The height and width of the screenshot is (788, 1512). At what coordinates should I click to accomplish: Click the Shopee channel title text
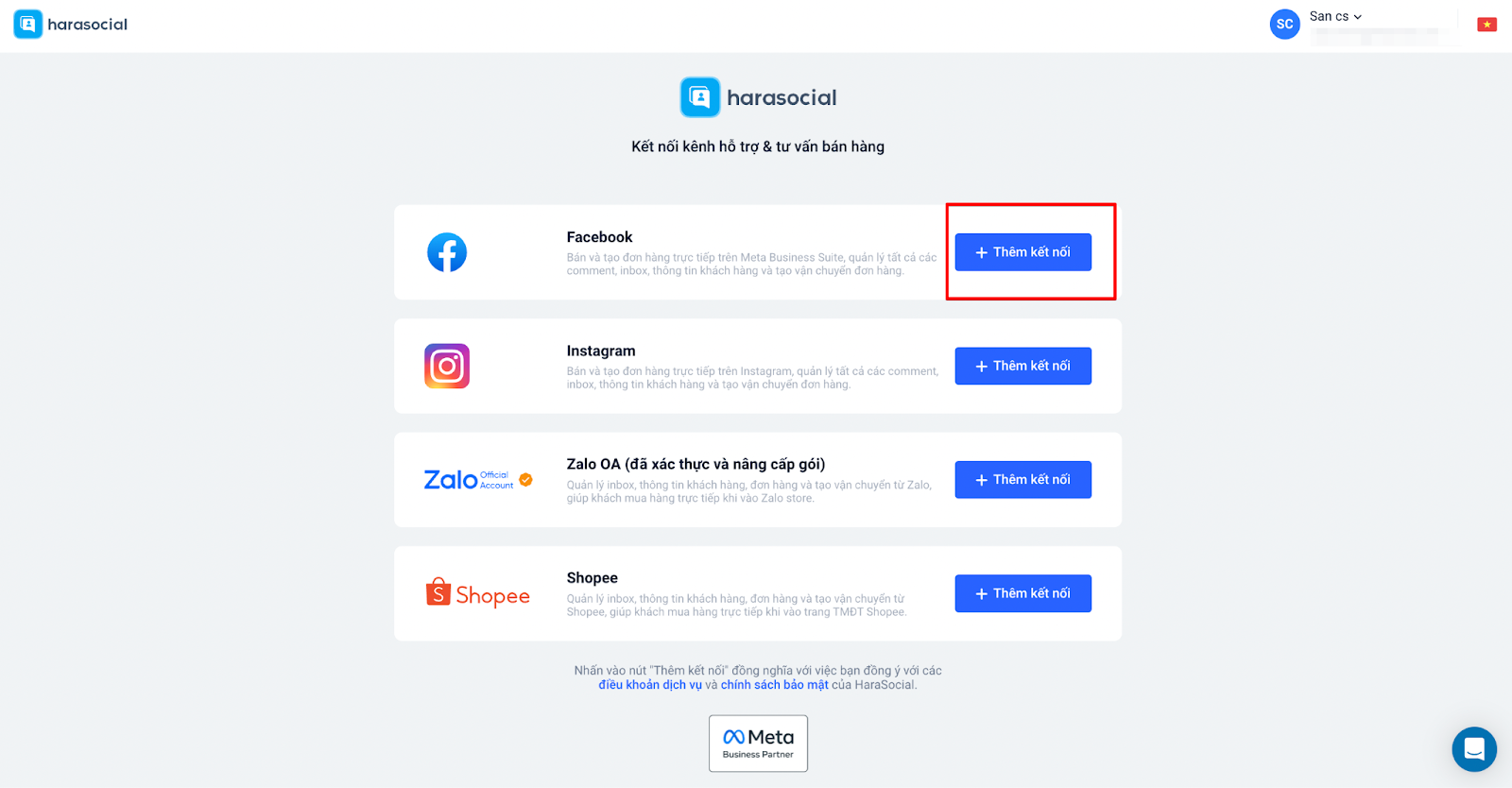coord(592,578)
